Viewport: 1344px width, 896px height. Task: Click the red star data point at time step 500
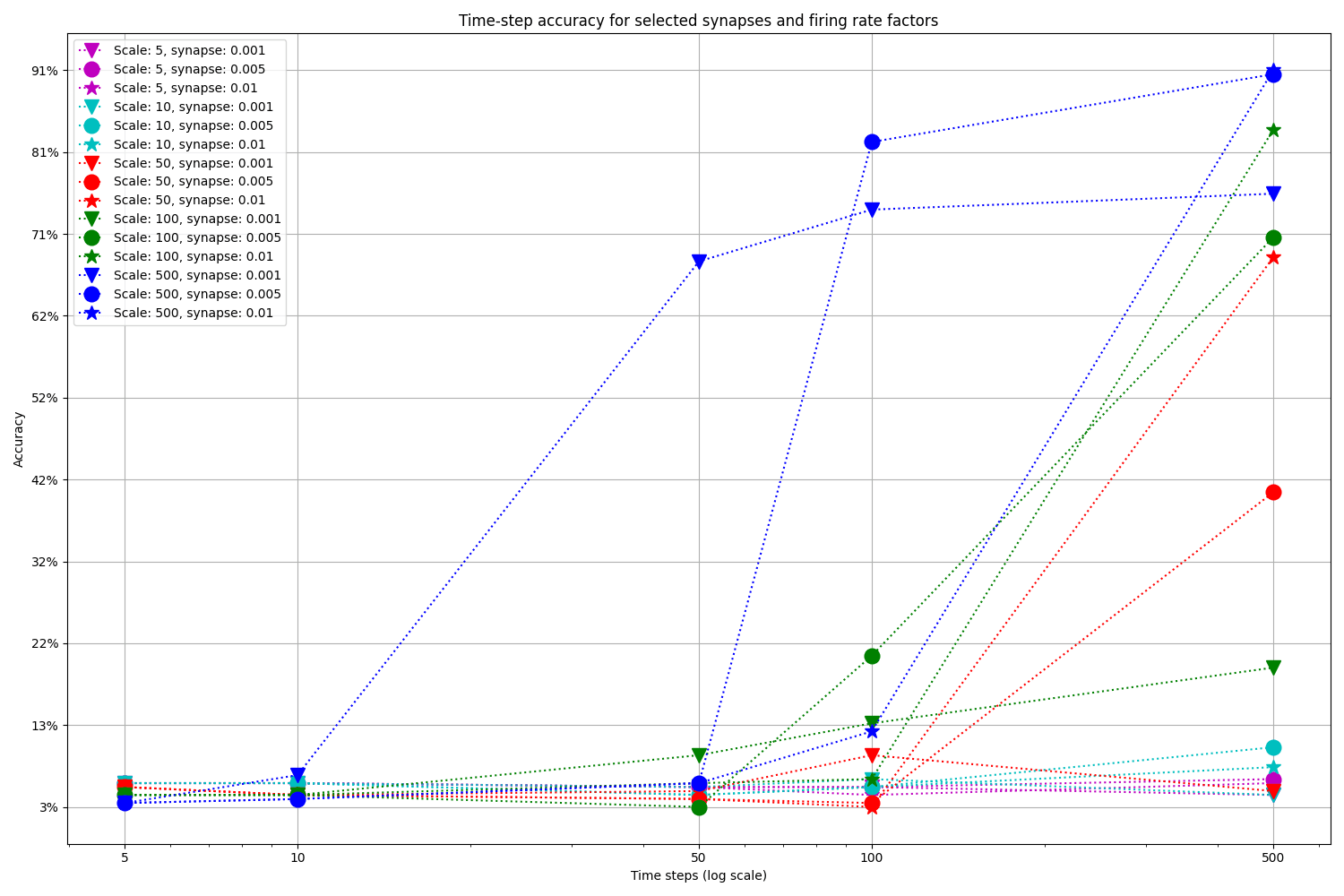(1273, 257)
